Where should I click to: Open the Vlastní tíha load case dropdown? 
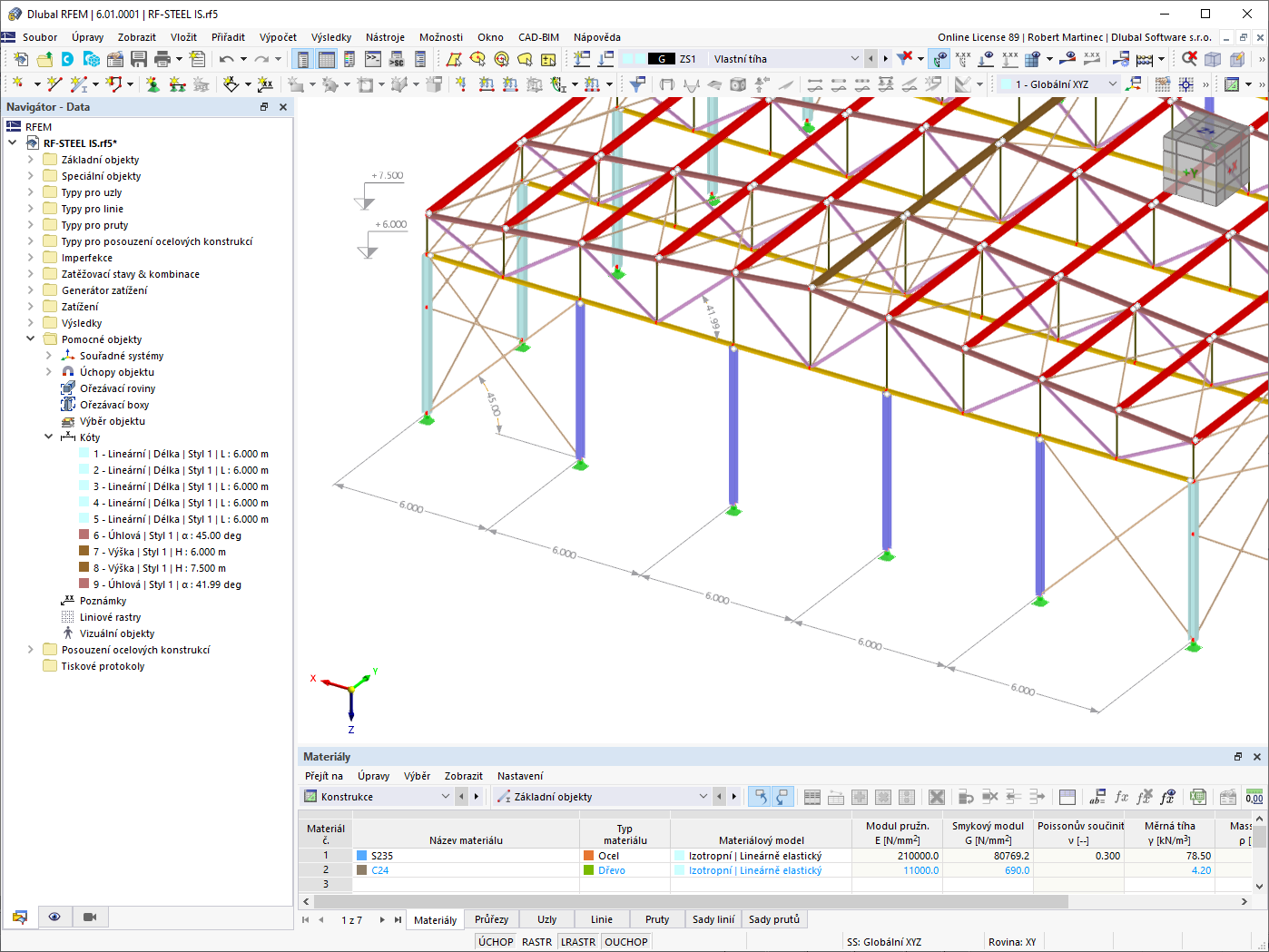[853, 57]
